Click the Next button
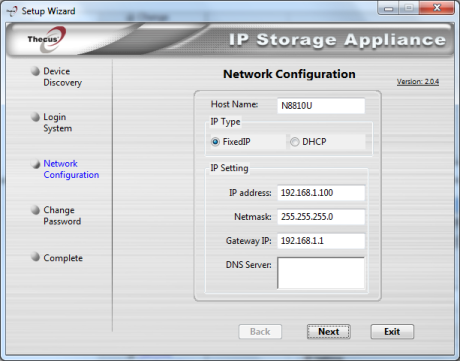This screenshot has height=361, width=460. coord(329,332)
